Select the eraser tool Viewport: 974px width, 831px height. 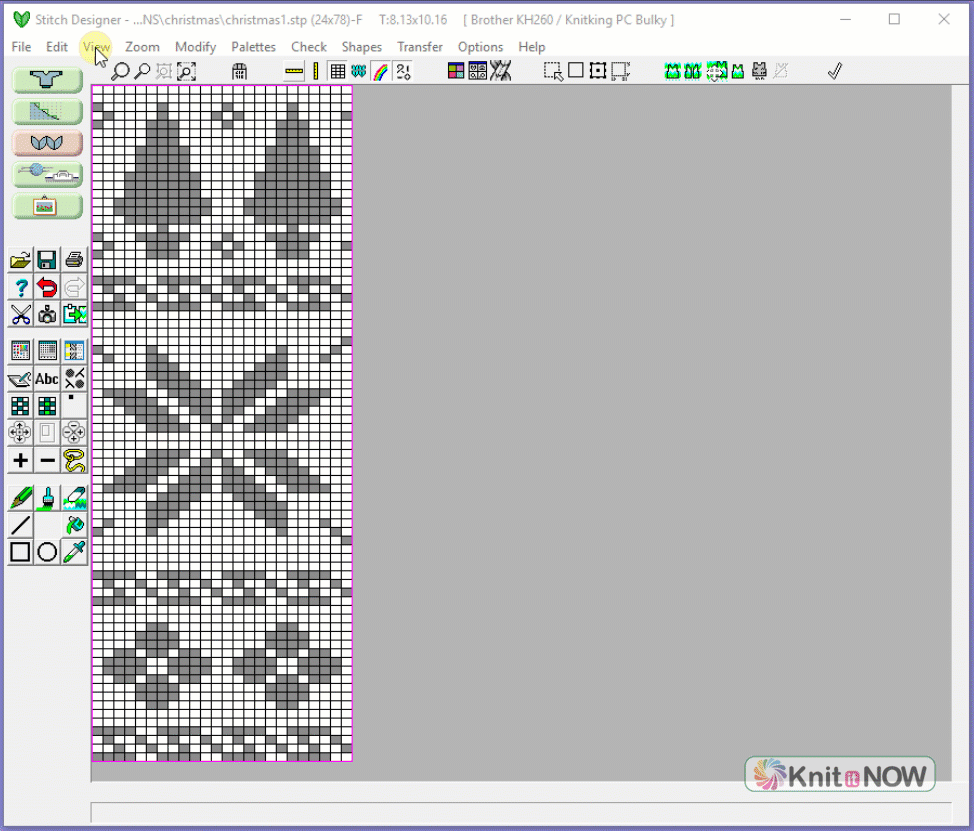(74, 498)
